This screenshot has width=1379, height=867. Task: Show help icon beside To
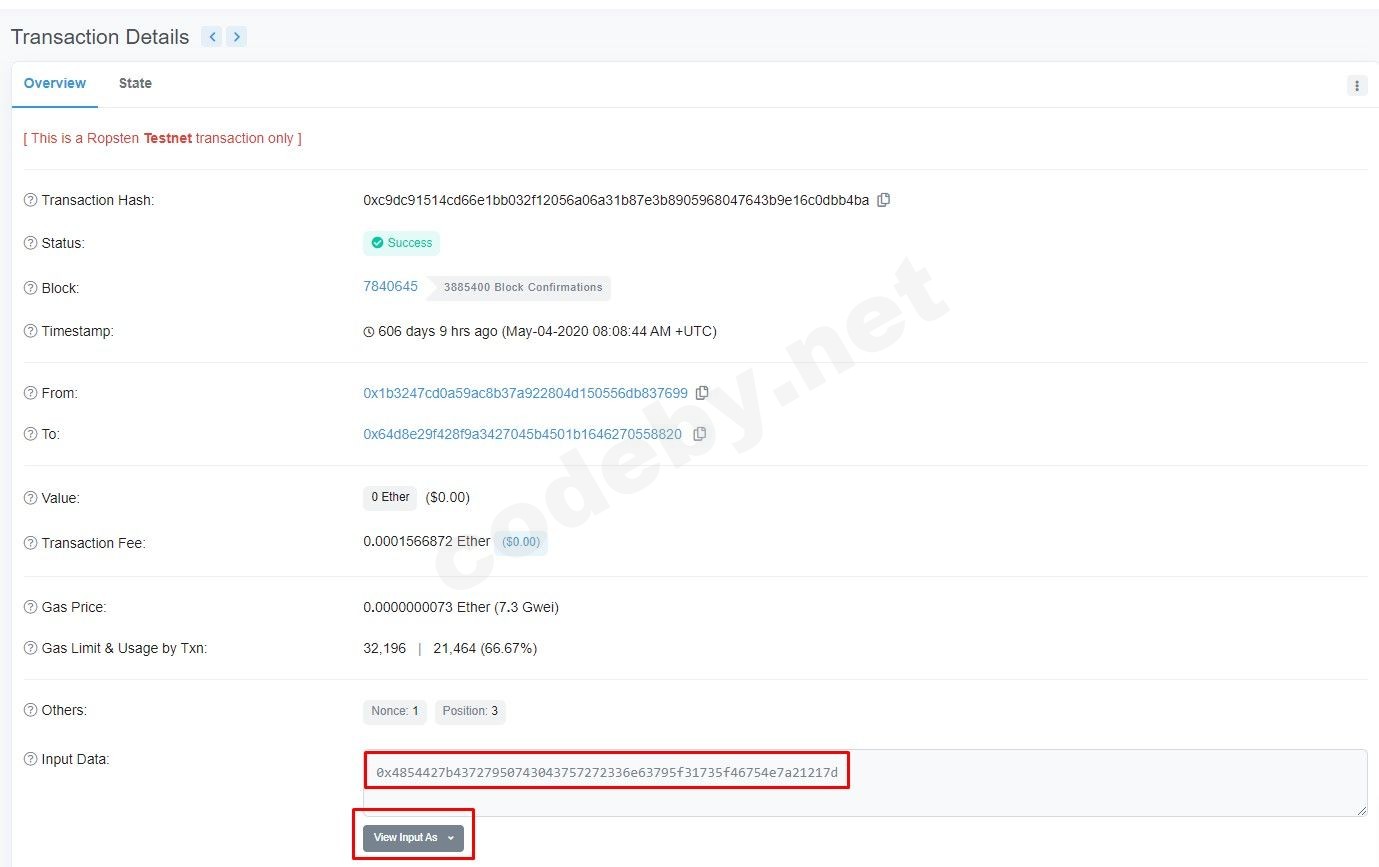30,434
